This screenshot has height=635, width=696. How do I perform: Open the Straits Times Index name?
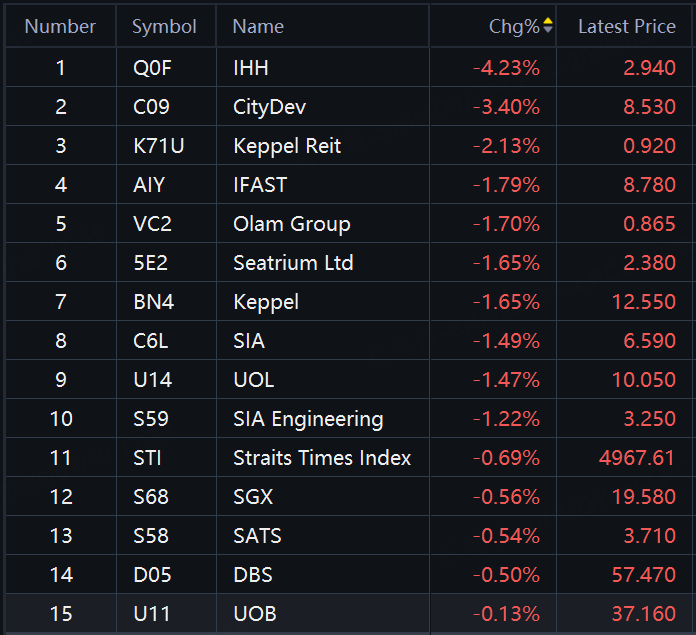tap(322, 458)
